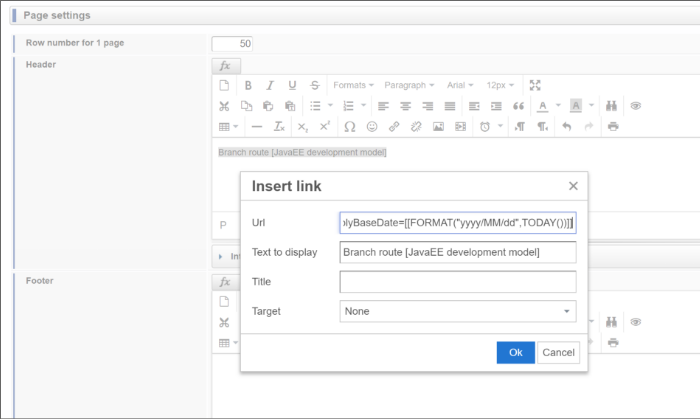Open the Paragraph menu in Header
This screenshot has width=700, height=419.
409,85
